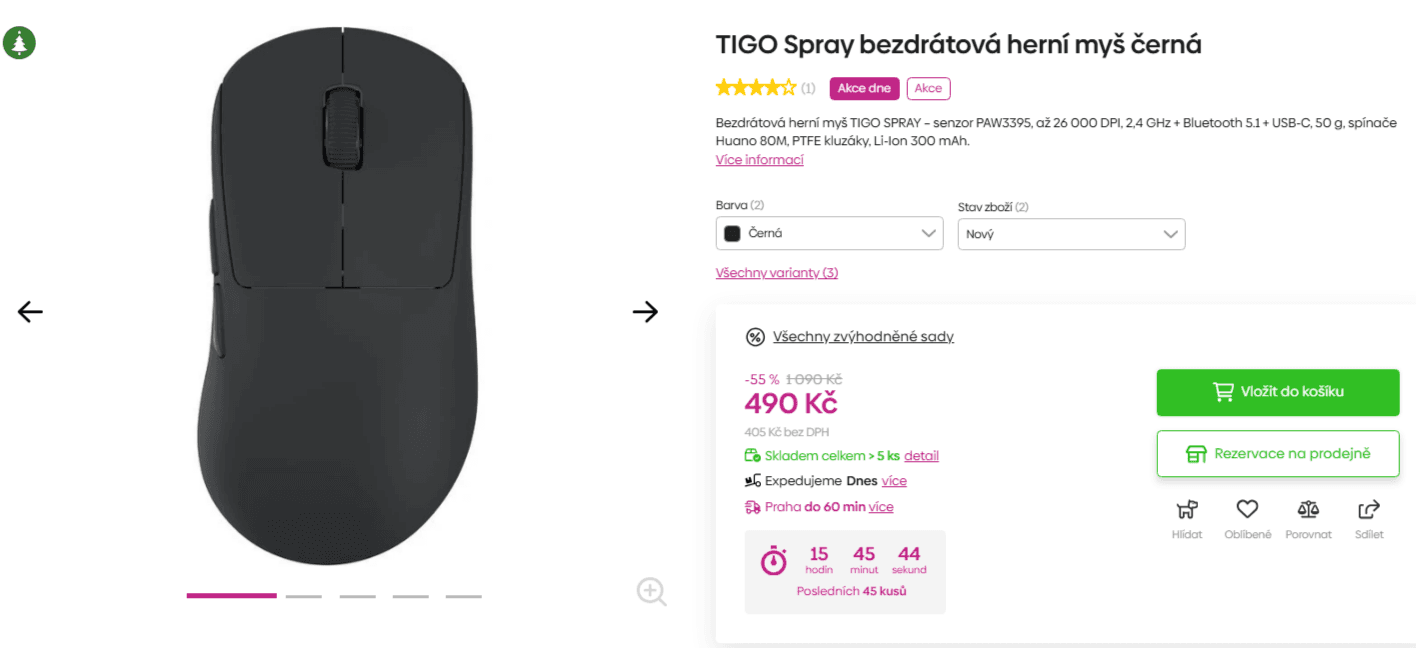Image resolution: width=1416 pixels, height=648 pixels.
Task: Click the delivery dog icon beside Expedujeme
Action: pos(750,480)
